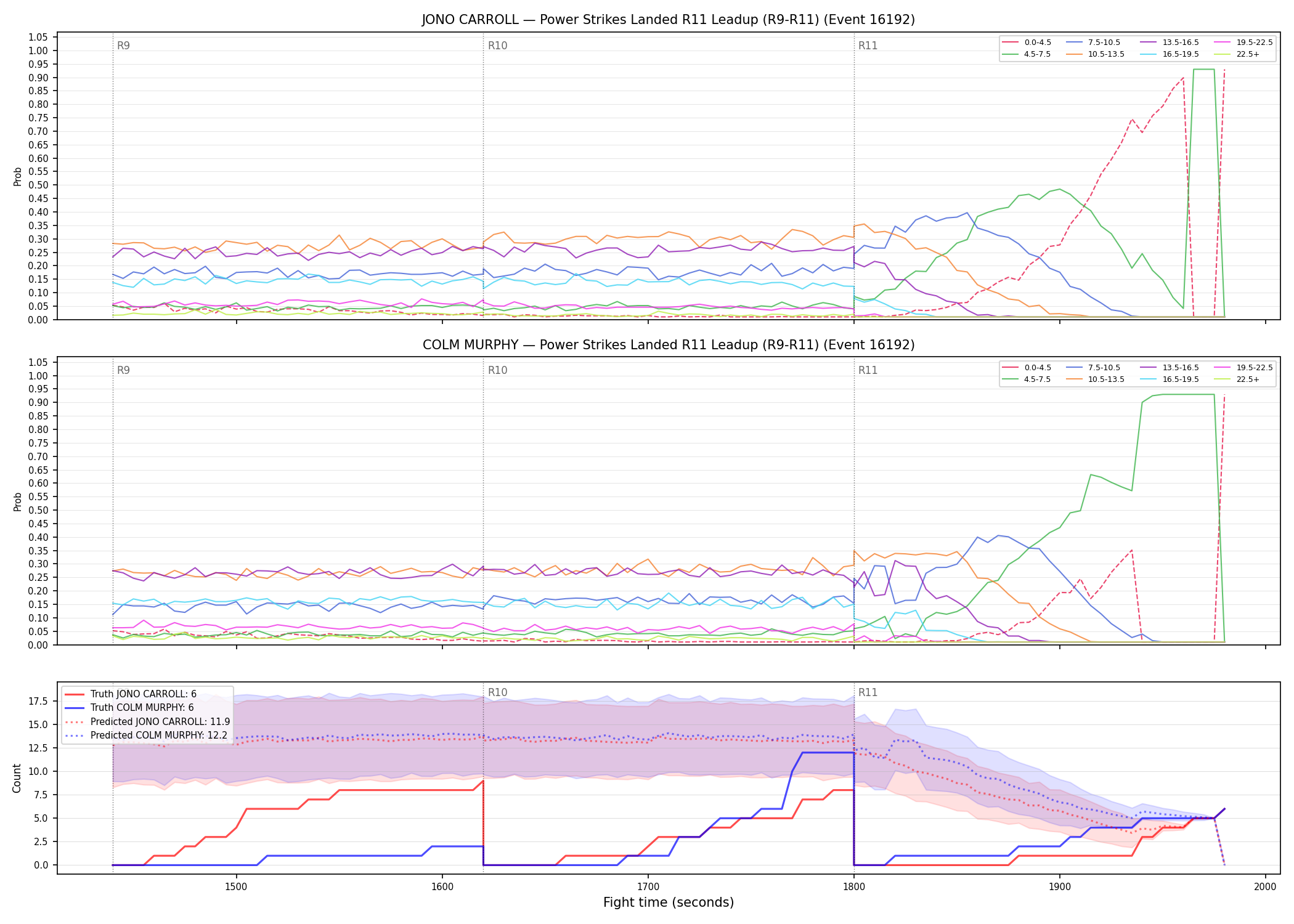Select '10.5-13.5' legend entry in Colm Murphy chart

pyautogui.click(x=1096, y=379)
